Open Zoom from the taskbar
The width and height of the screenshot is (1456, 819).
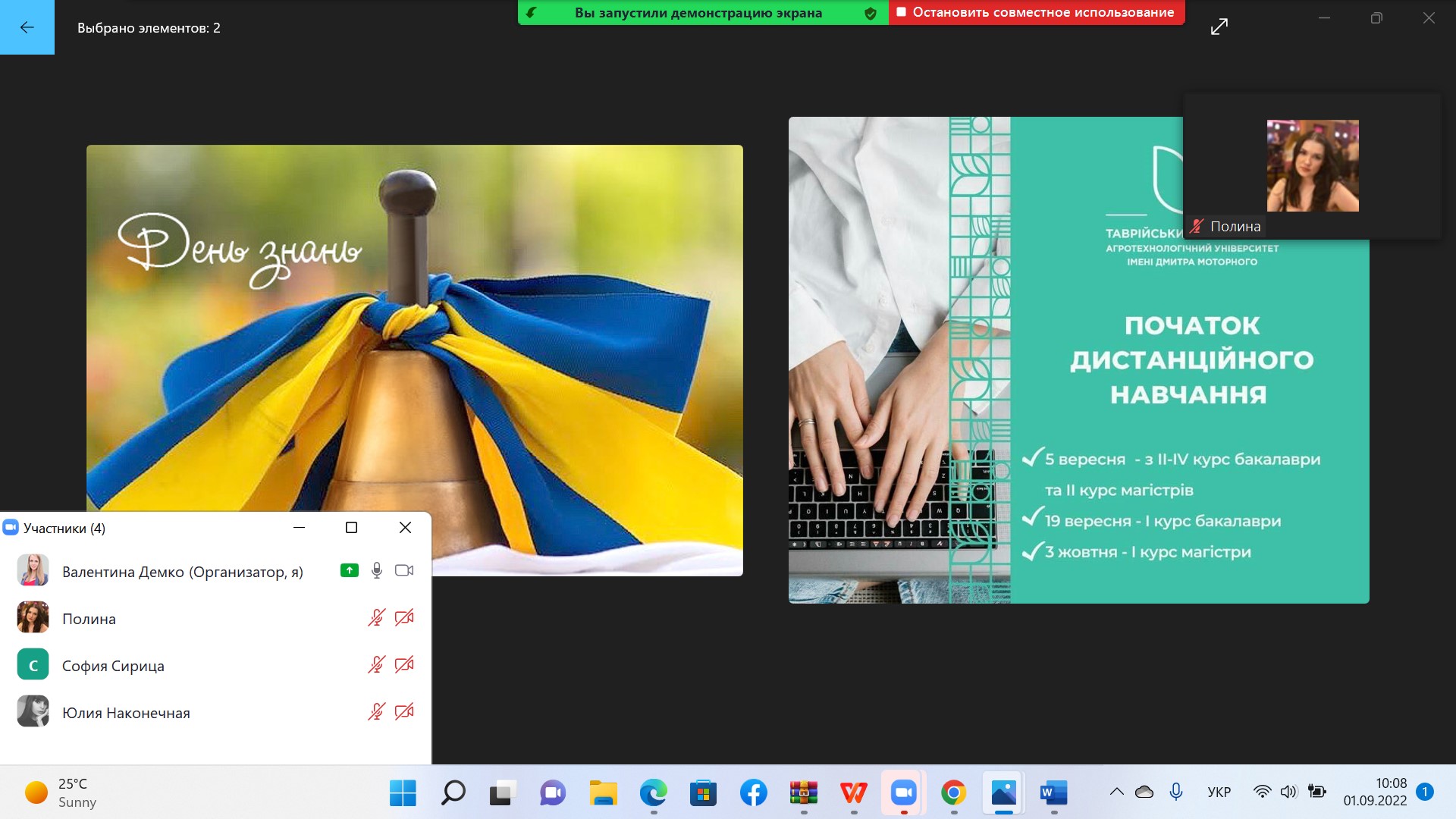point(903,793)
